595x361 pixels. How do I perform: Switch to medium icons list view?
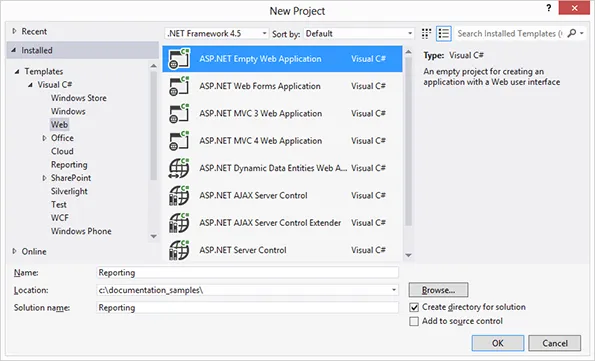[444, 33]
